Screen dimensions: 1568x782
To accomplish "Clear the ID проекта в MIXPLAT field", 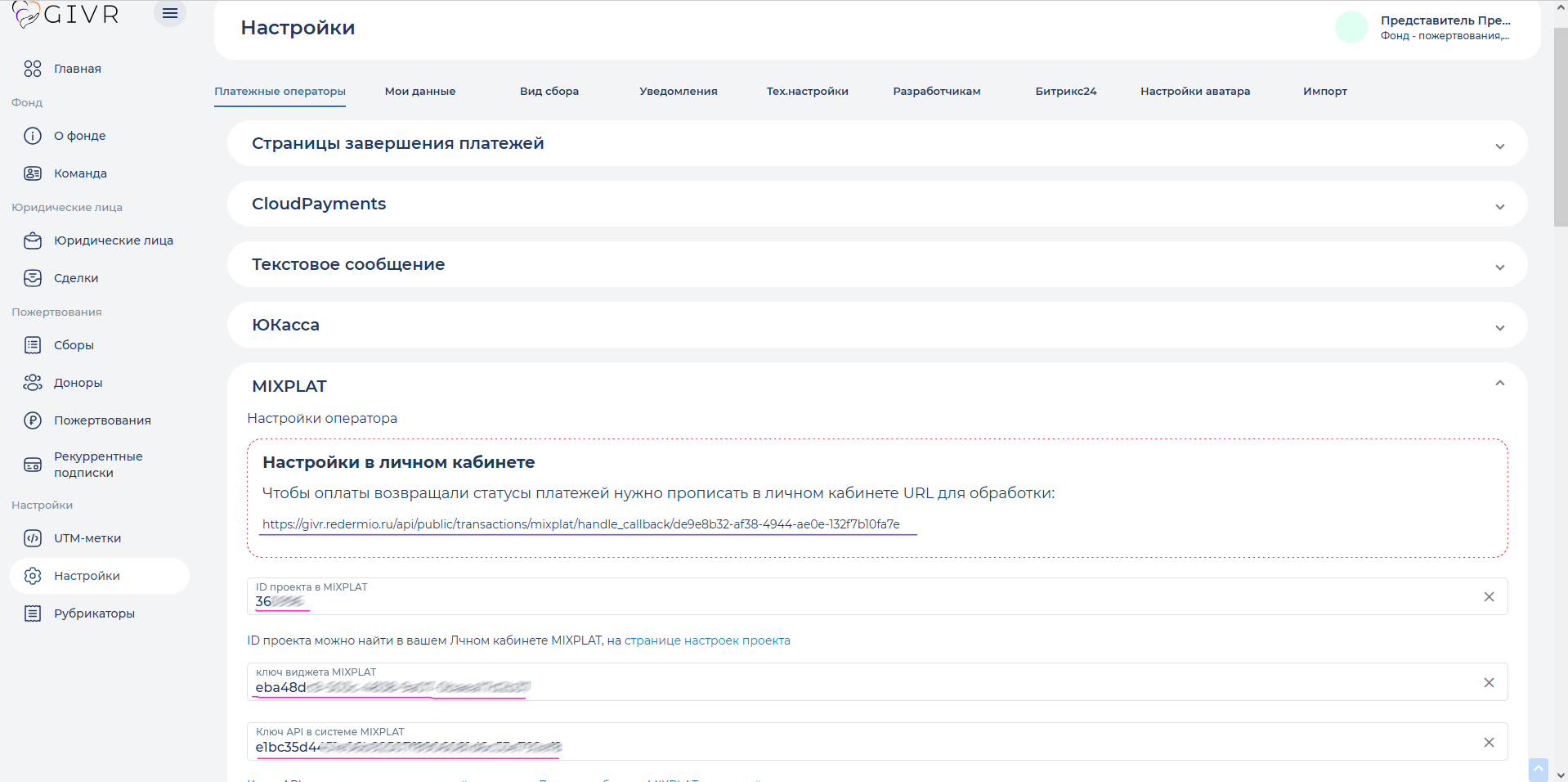I will pos(1489,597).
